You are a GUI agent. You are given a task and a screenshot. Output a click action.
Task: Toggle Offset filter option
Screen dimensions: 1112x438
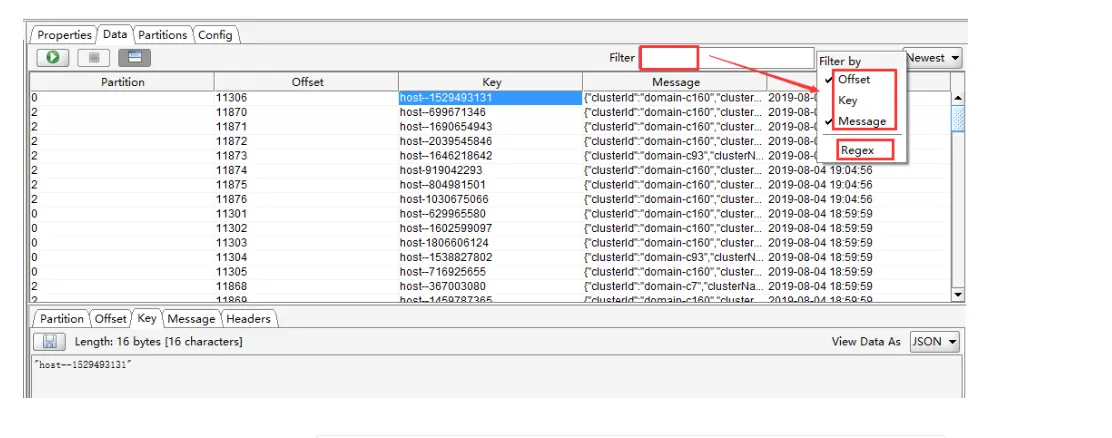[x=854, y=79]
